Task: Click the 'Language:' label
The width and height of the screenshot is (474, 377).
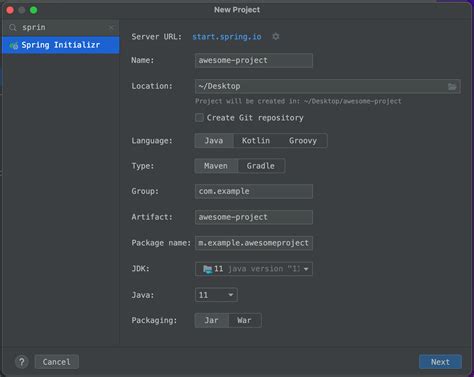Action: click(x=152, y=141)
